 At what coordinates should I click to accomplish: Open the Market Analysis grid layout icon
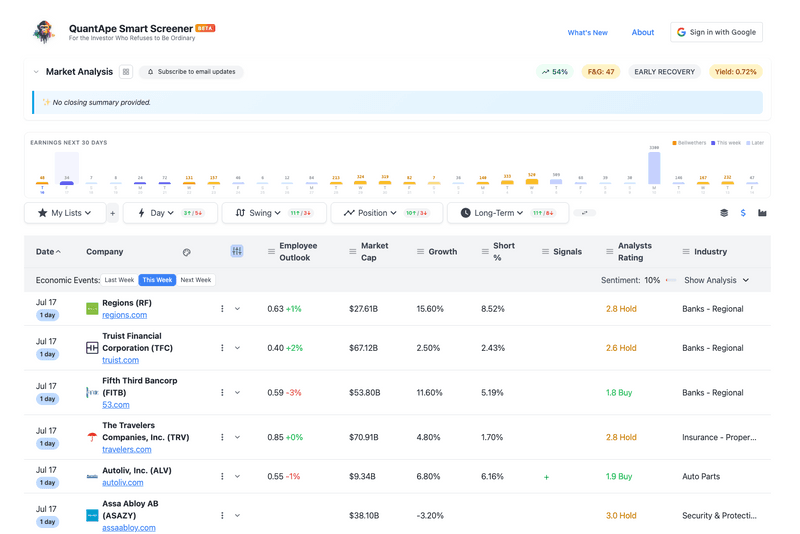[x=126, y=72]
